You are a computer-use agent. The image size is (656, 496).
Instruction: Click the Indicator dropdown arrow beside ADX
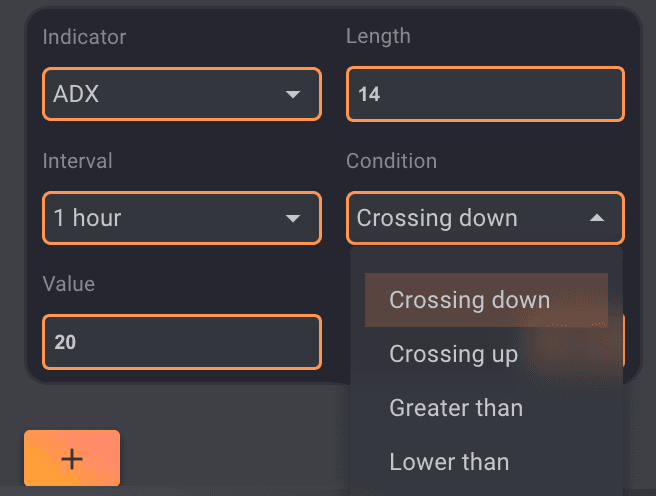click(293, 95)
